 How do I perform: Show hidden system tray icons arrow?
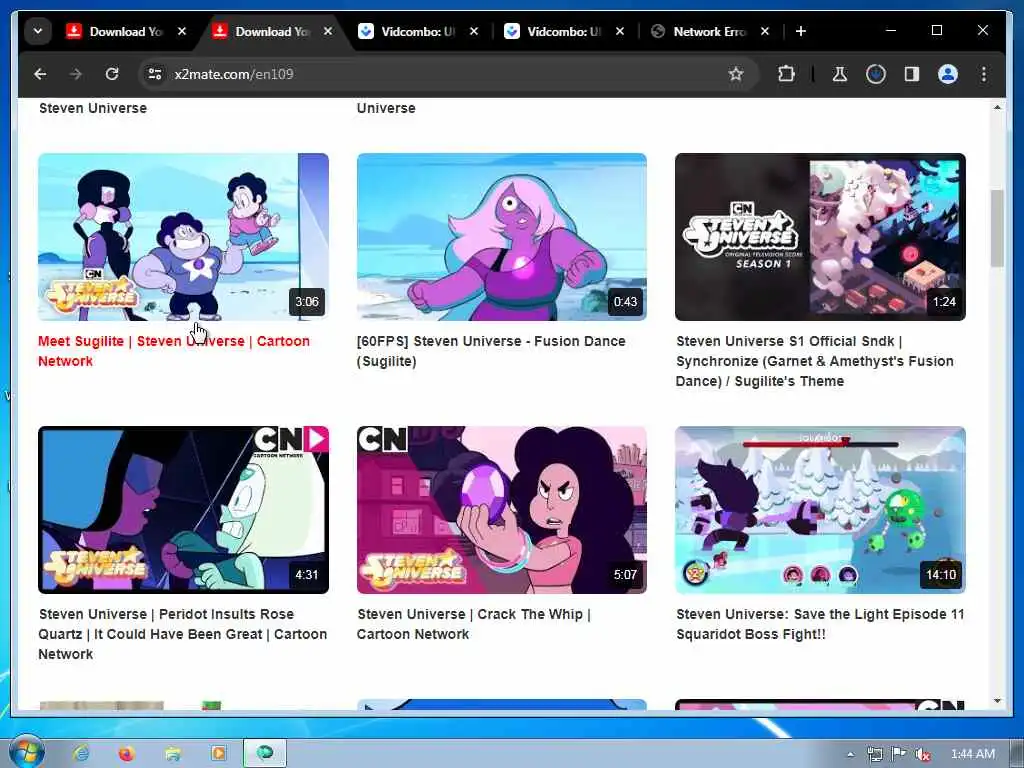(x=850, y=754)
